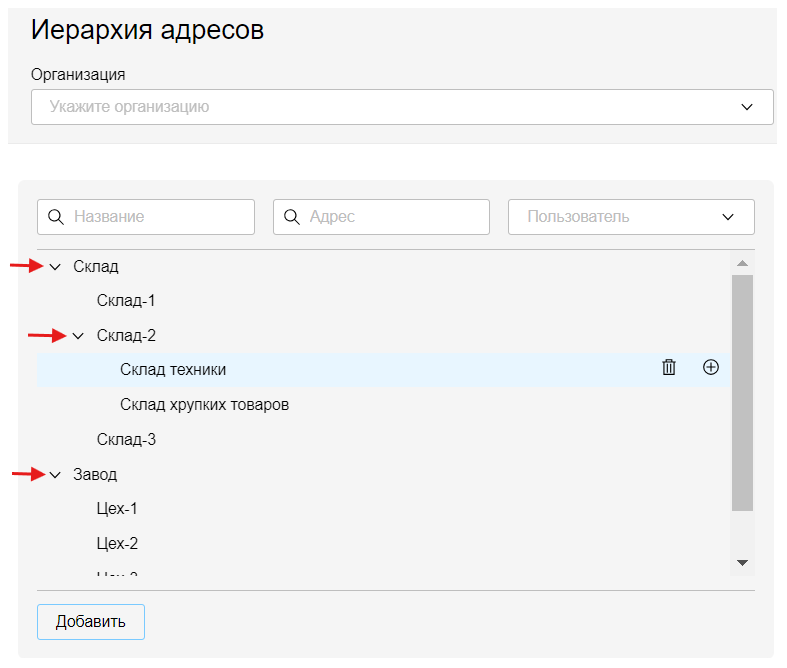
Task: Select Цех-1 in the tree
Action: click(117, 509)
